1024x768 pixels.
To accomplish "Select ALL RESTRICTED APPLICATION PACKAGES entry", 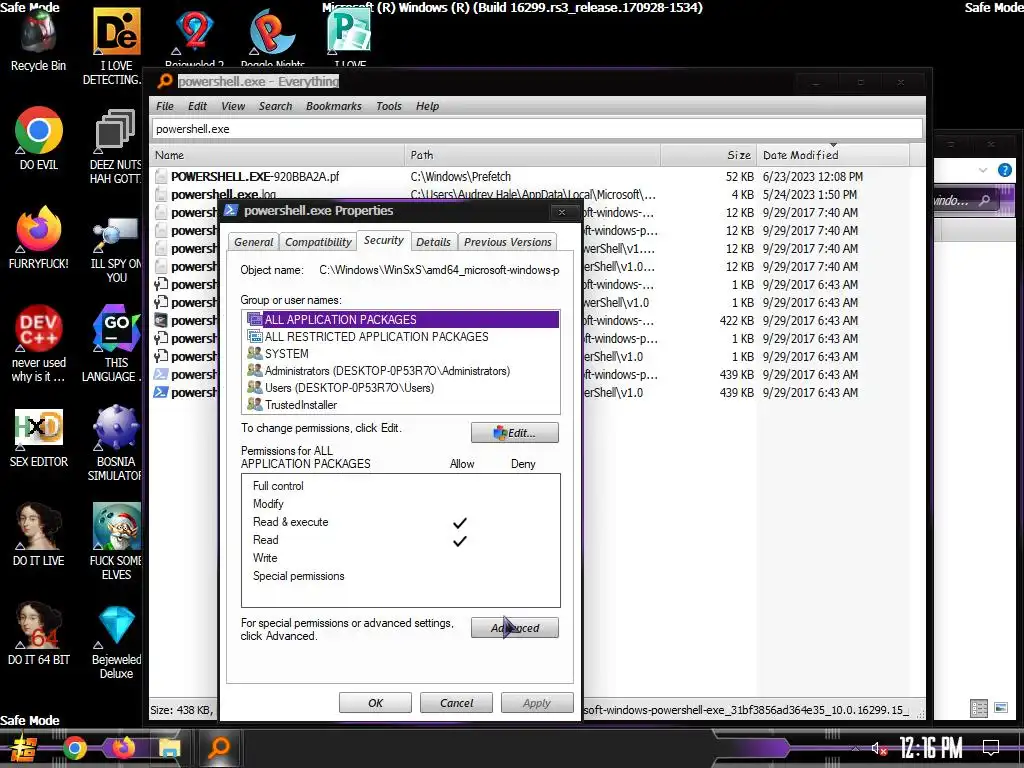I will click(401, 336).
